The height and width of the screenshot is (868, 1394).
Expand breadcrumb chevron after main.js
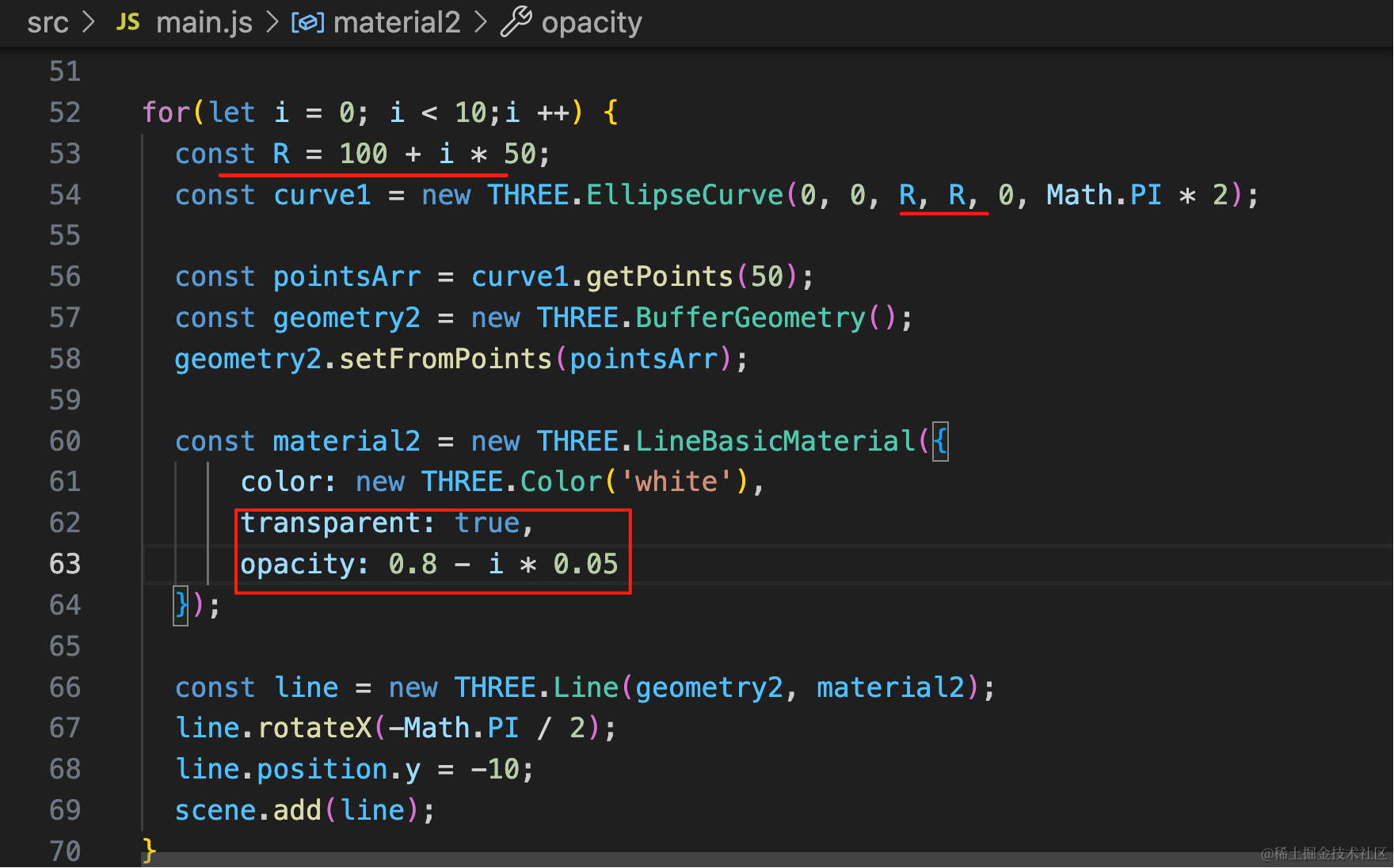(x=272, y=22)
